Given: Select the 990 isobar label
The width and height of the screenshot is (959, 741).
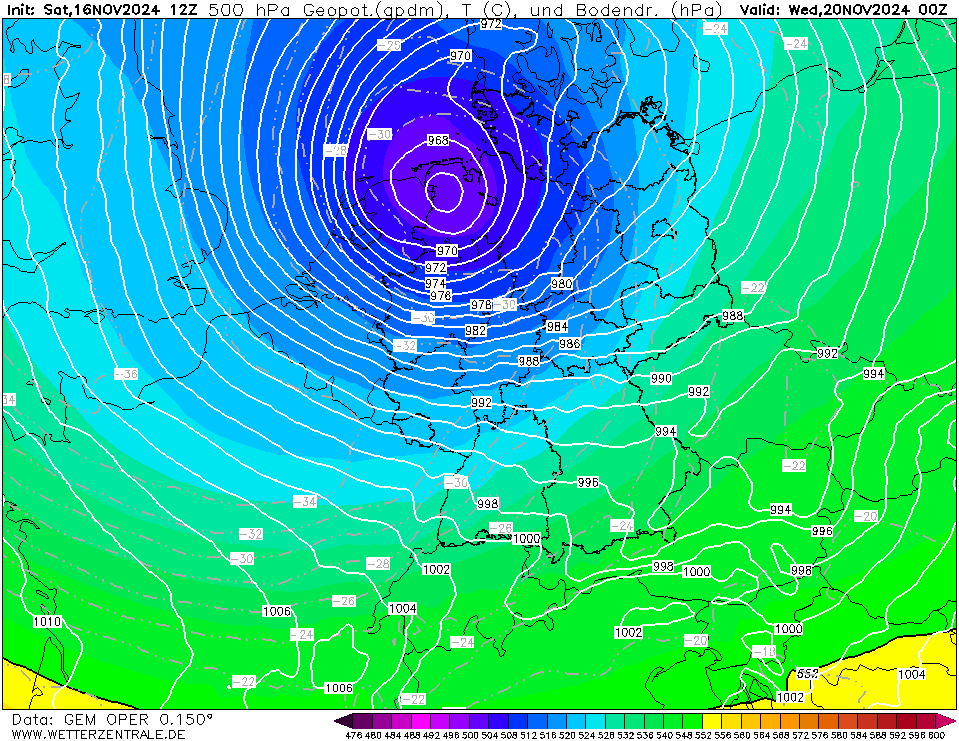Looking at the screenshot, I should 661,378.
